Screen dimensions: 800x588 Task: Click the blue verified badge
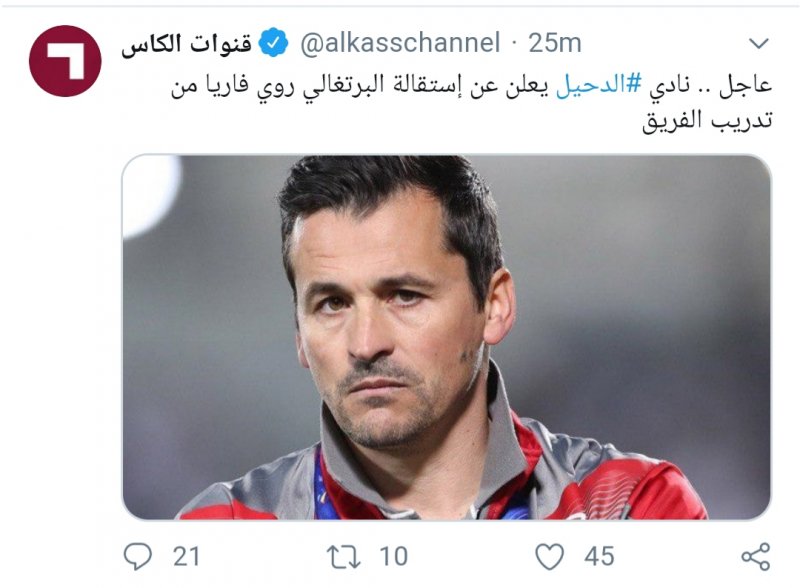click(273, 42)
